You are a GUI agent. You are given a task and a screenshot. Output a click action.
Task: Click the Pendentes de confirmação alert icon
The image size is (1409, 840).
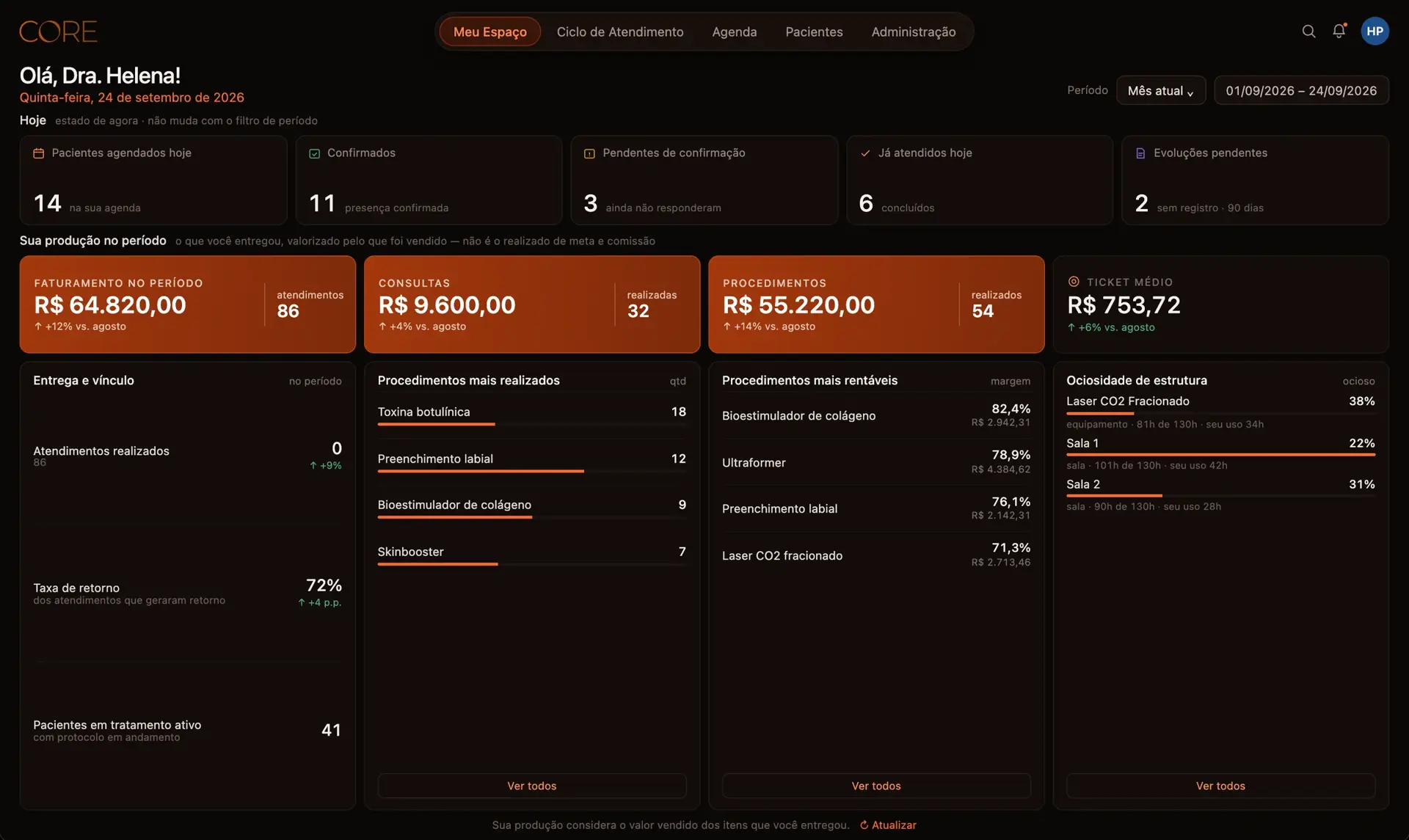coord(589,153)
